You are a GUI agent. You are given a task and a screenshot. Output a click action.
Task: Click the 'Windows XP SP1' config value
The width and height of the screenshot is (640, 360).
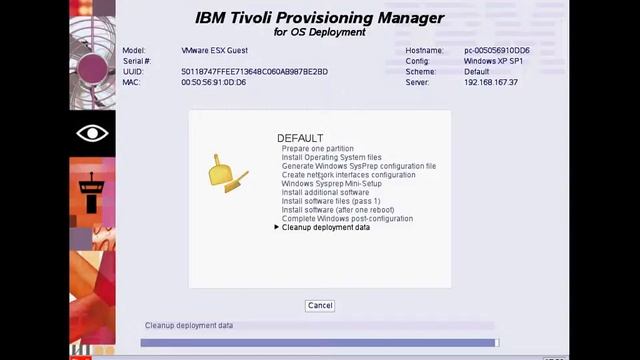point(493,61)
